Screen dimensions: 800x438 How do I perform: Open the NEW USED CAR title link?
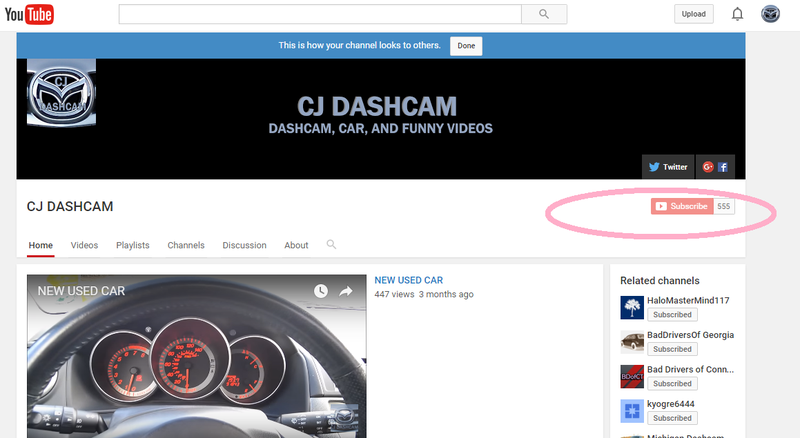click(409, 280)
